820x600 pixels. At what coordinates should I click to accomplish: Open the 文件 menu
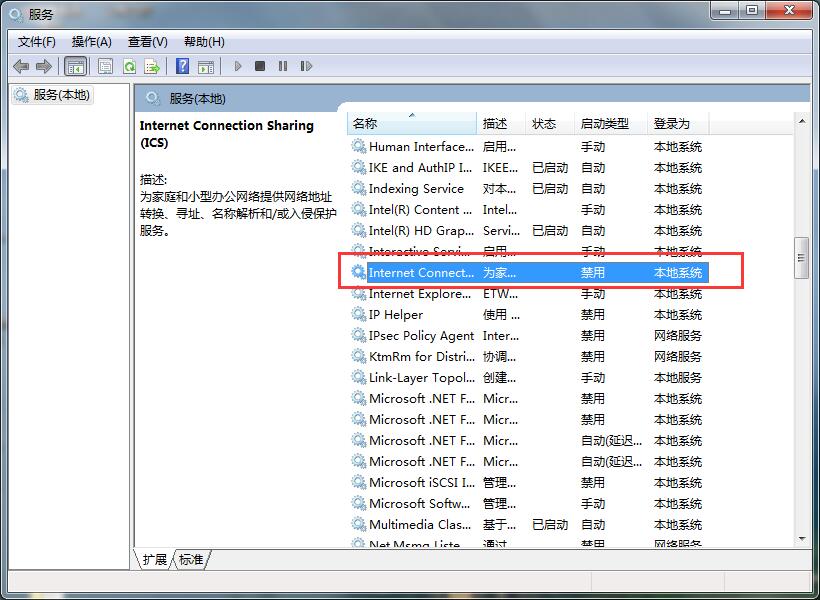[x=35, y=41]
